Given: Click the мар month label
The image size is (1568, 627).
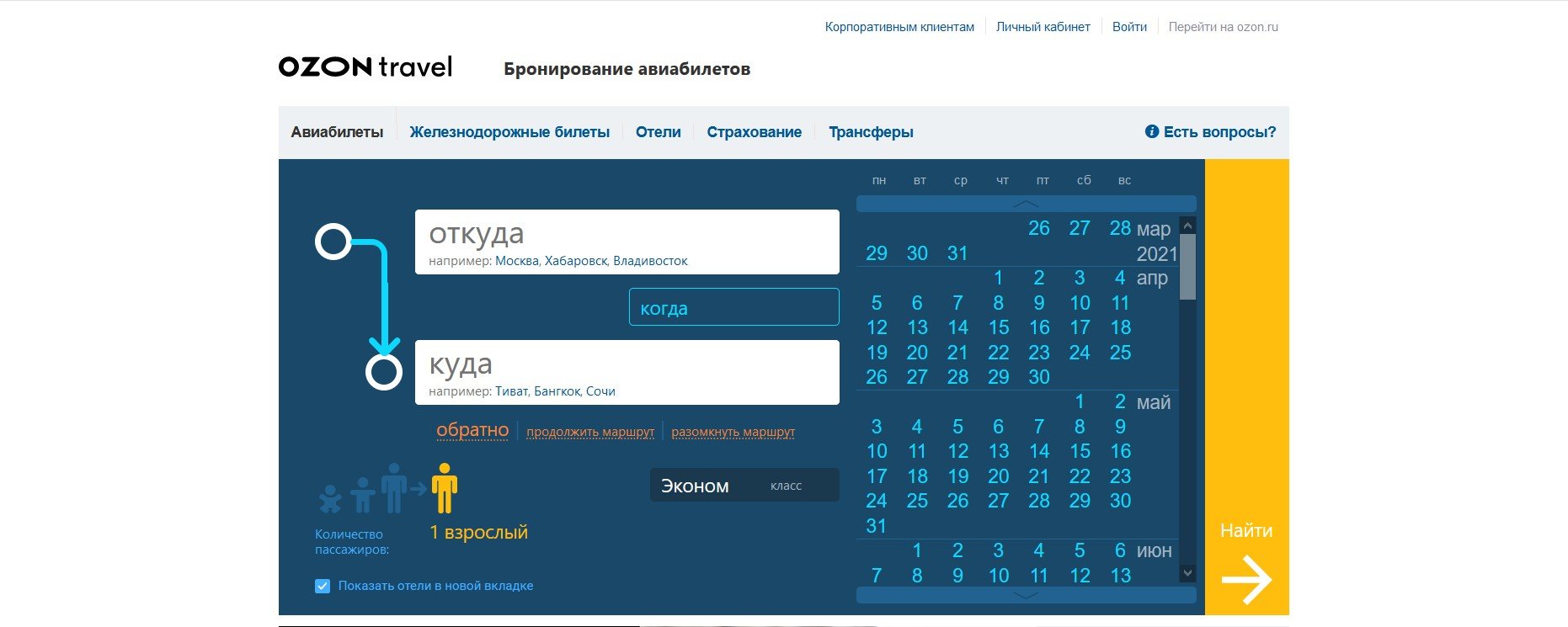Looking at the screenshot, I should click(x=1154, y=229).
